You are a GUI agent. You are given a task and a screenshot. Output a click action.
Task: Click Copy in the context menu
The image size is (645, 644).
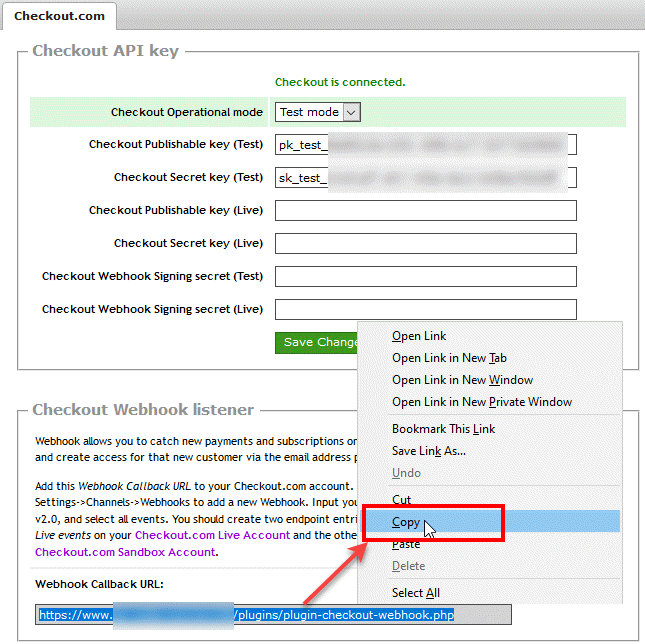click(490, 521)
